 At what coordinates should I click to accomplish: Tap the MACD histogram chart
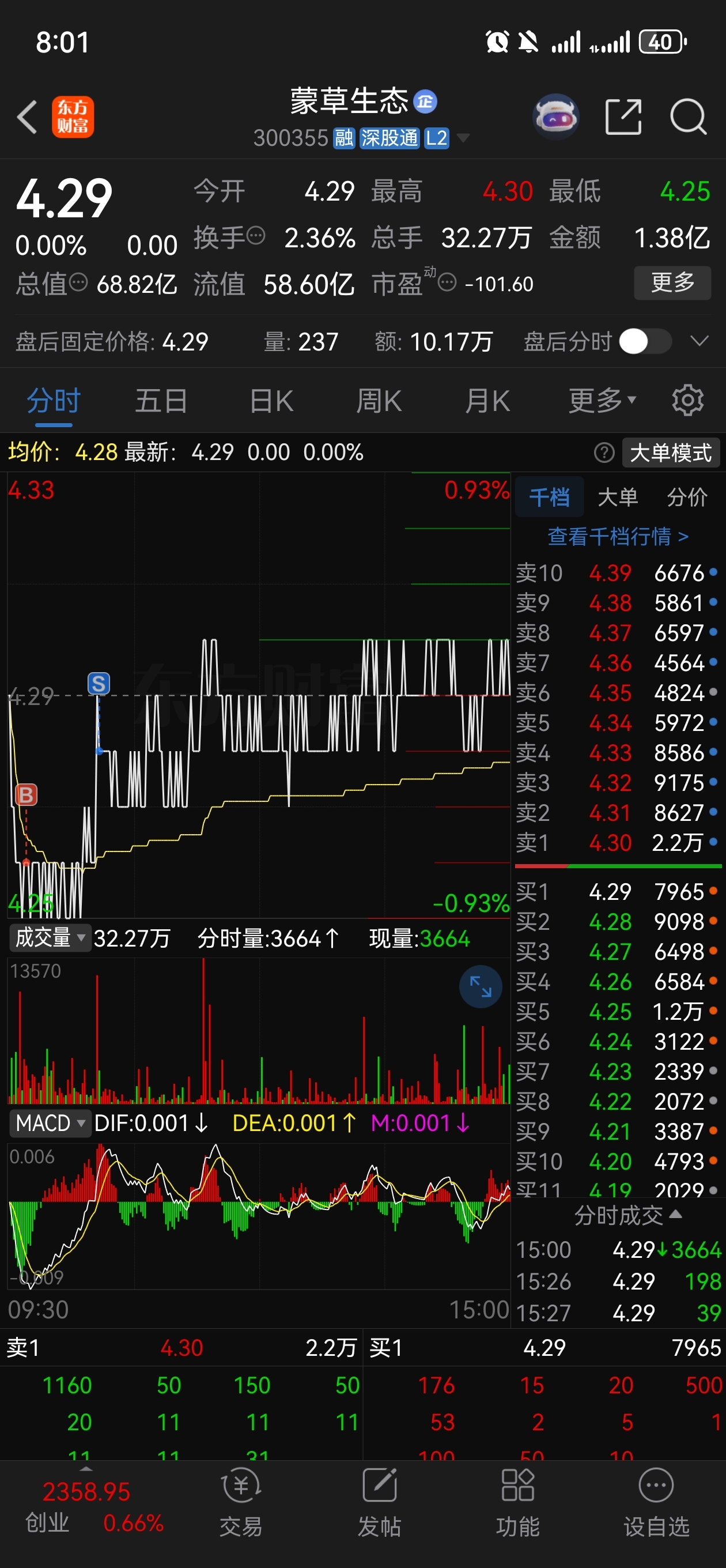pos(259,1215)
